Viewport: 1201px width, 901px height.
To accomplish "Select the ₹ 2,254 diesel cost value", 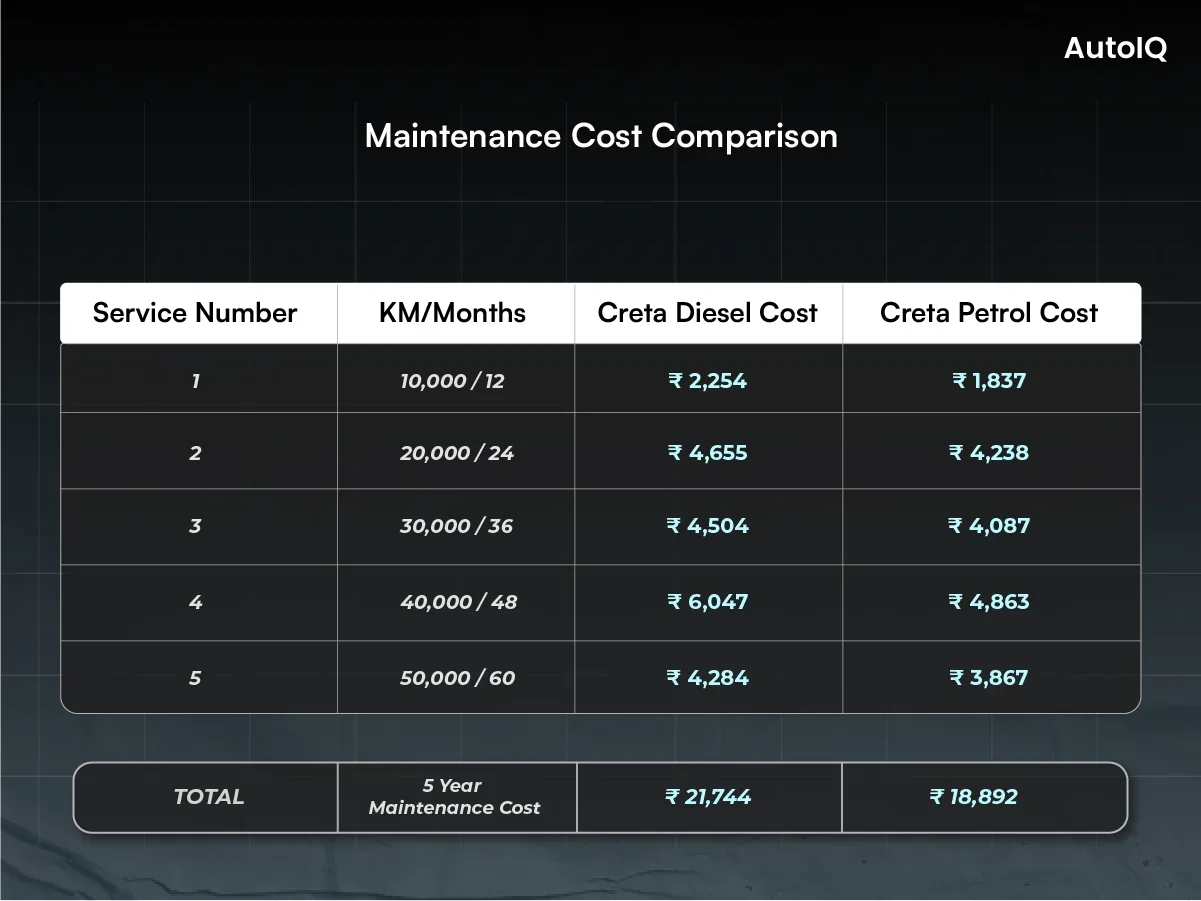I will tap(708, 380).
